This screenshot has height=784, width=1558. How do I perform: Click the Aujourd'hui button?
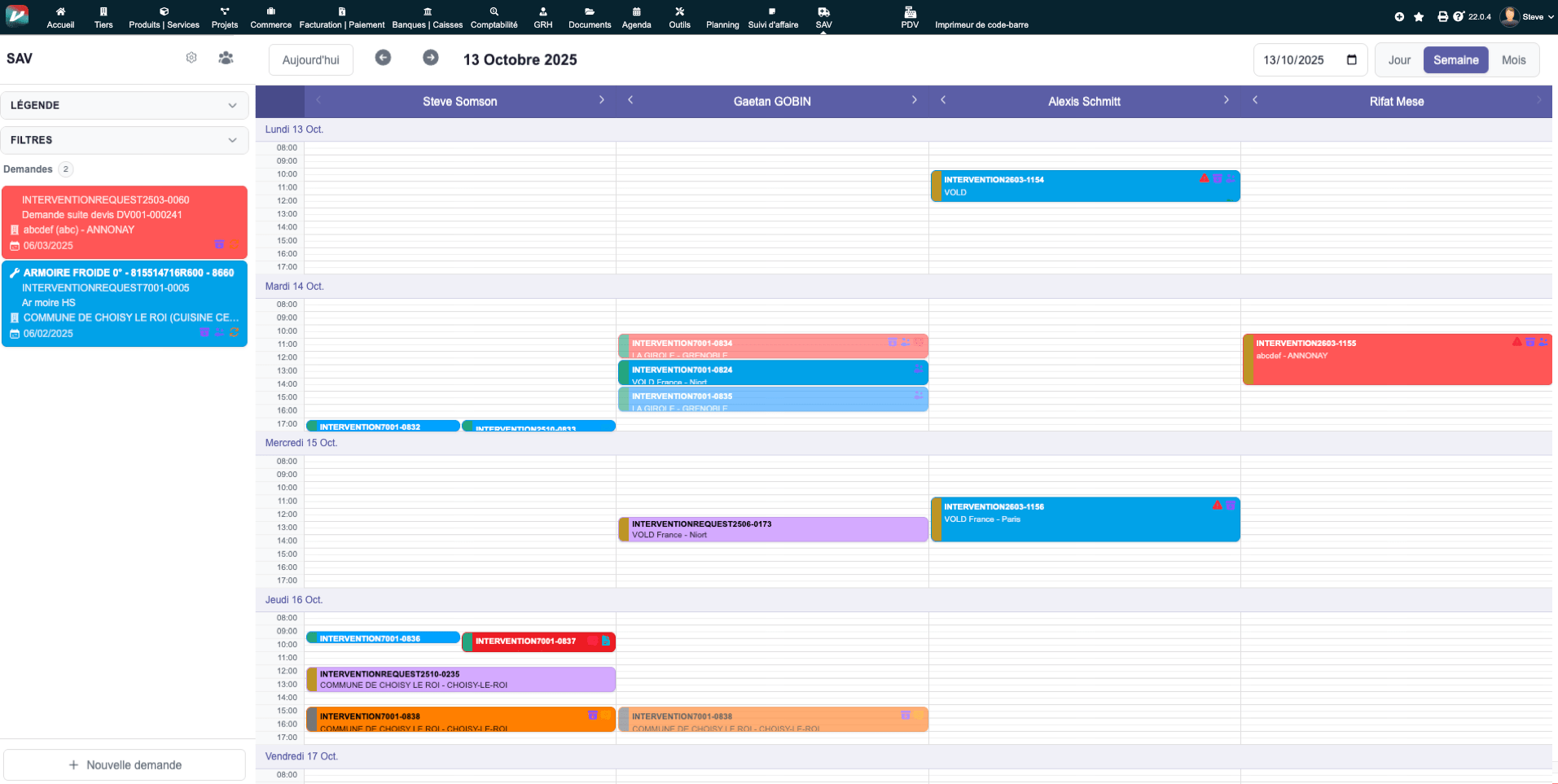tap(310, 60)
